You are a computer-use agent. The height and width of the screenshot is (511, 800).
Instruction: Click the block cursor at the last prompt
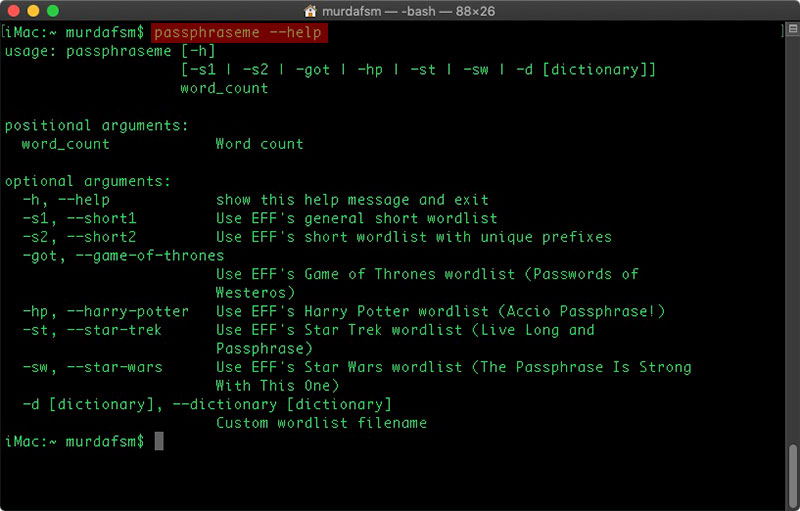click(x=158, y=441)
